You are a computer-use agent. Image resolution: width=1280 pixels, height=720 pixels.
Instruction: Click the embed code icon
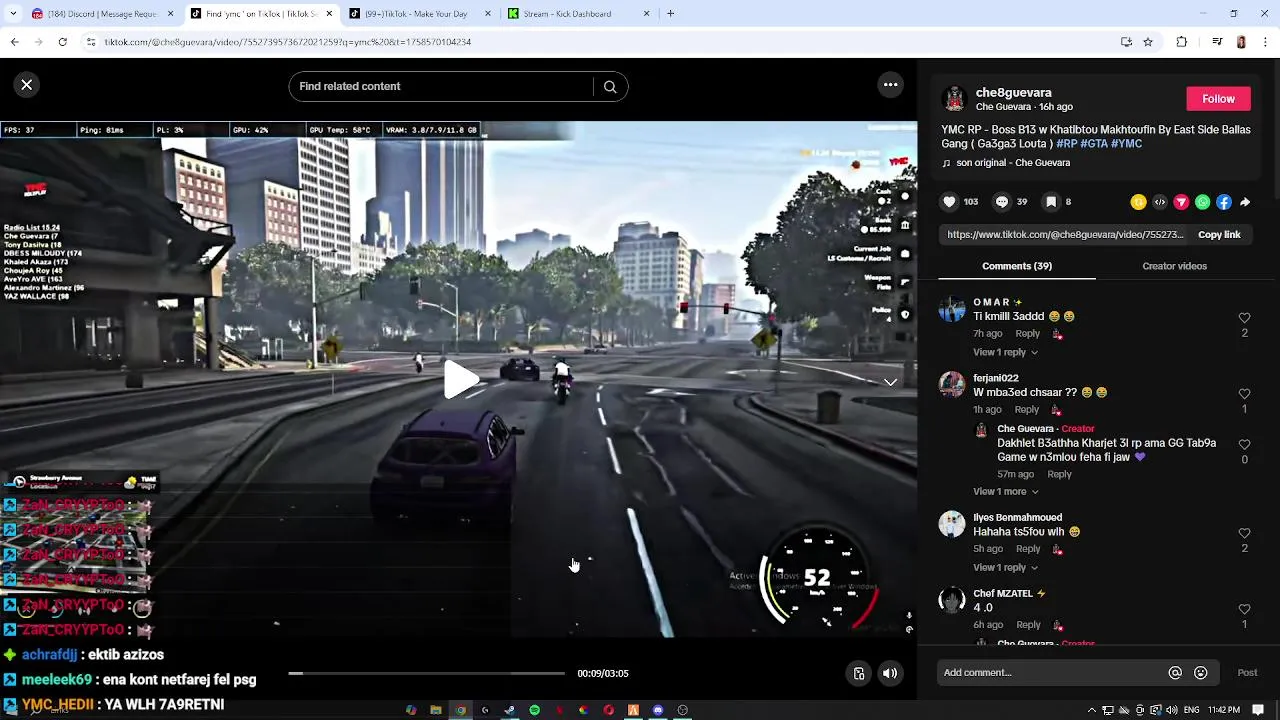1160,202
